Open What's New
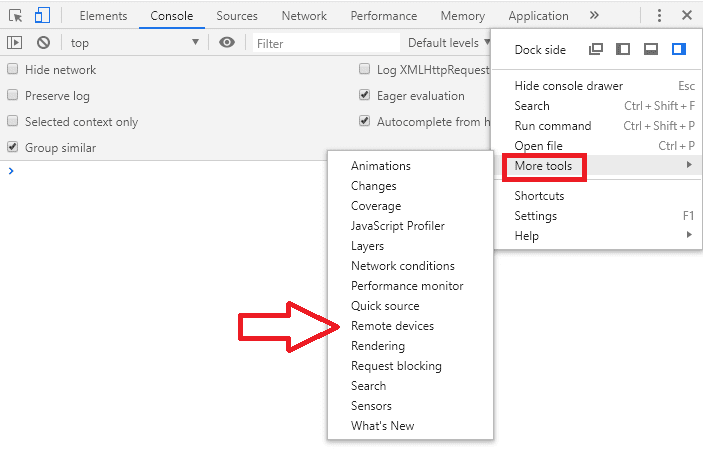Image resolution: width=703 pixels, height=462 pixels. [x=410, y=425]
